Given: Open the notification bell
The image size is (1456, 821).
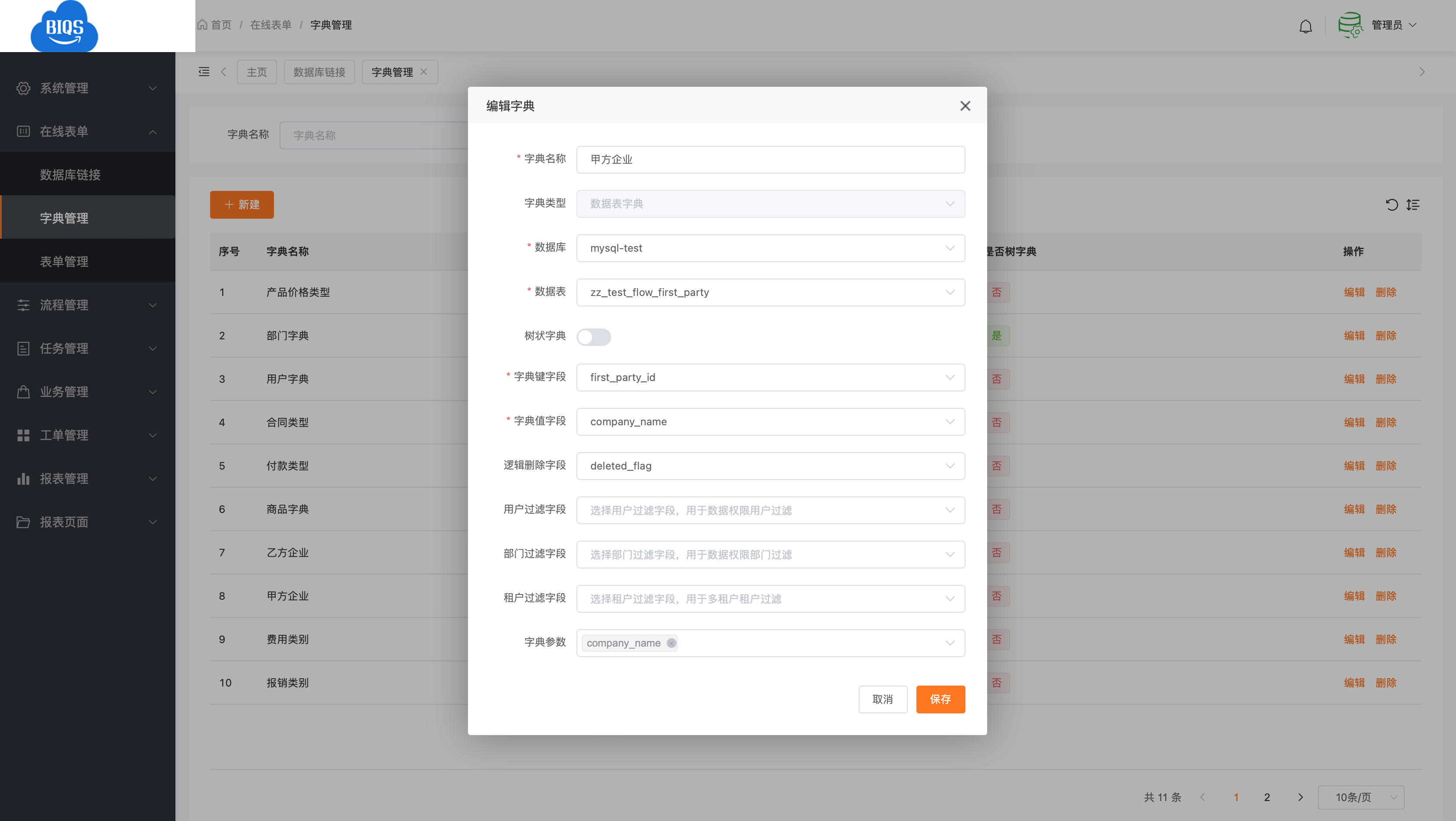Looking at the screenshot, I should [1305, 26].
